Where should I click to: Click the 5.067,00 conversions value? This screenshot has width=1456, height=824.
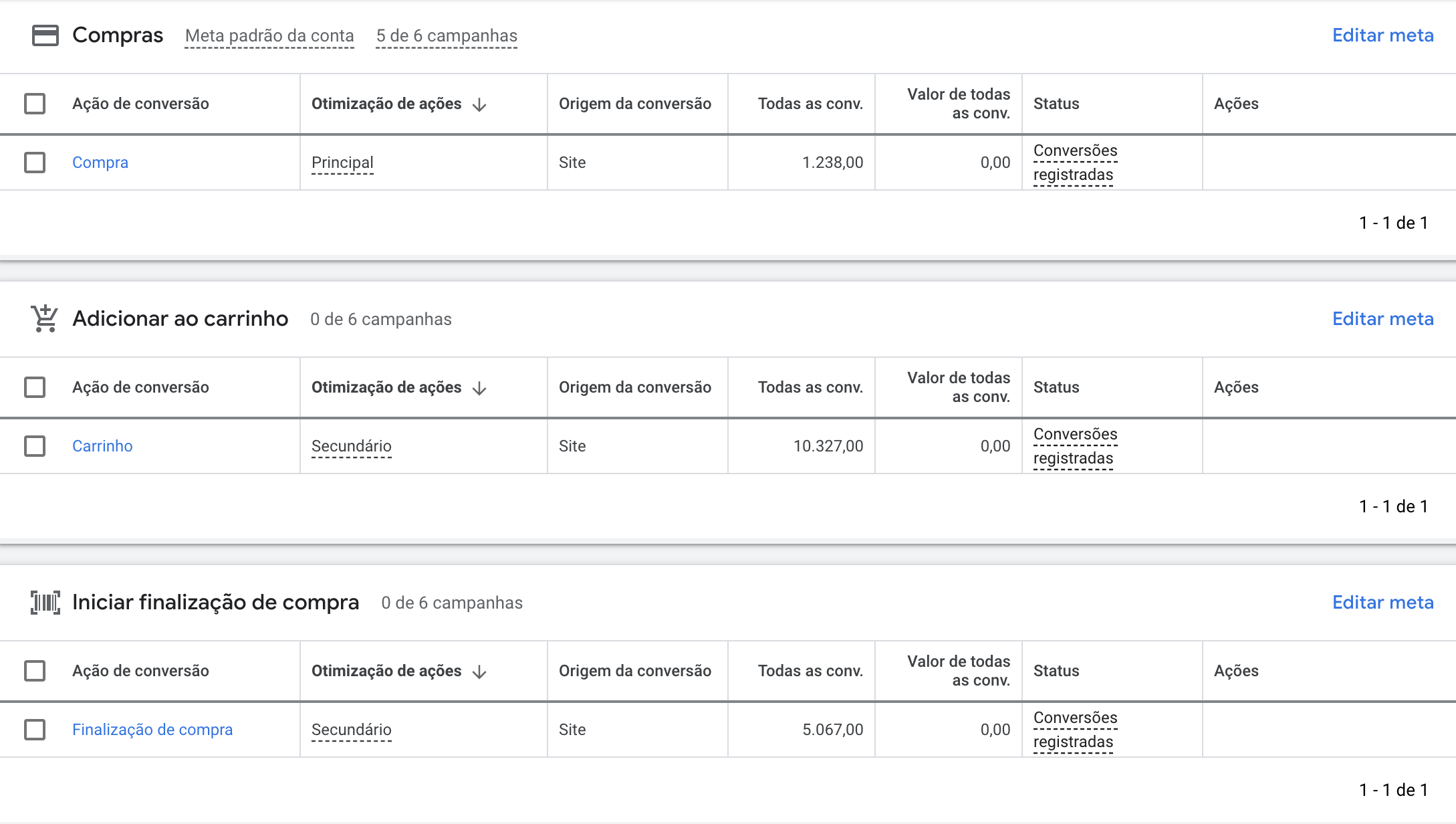[x=833, y=730]
